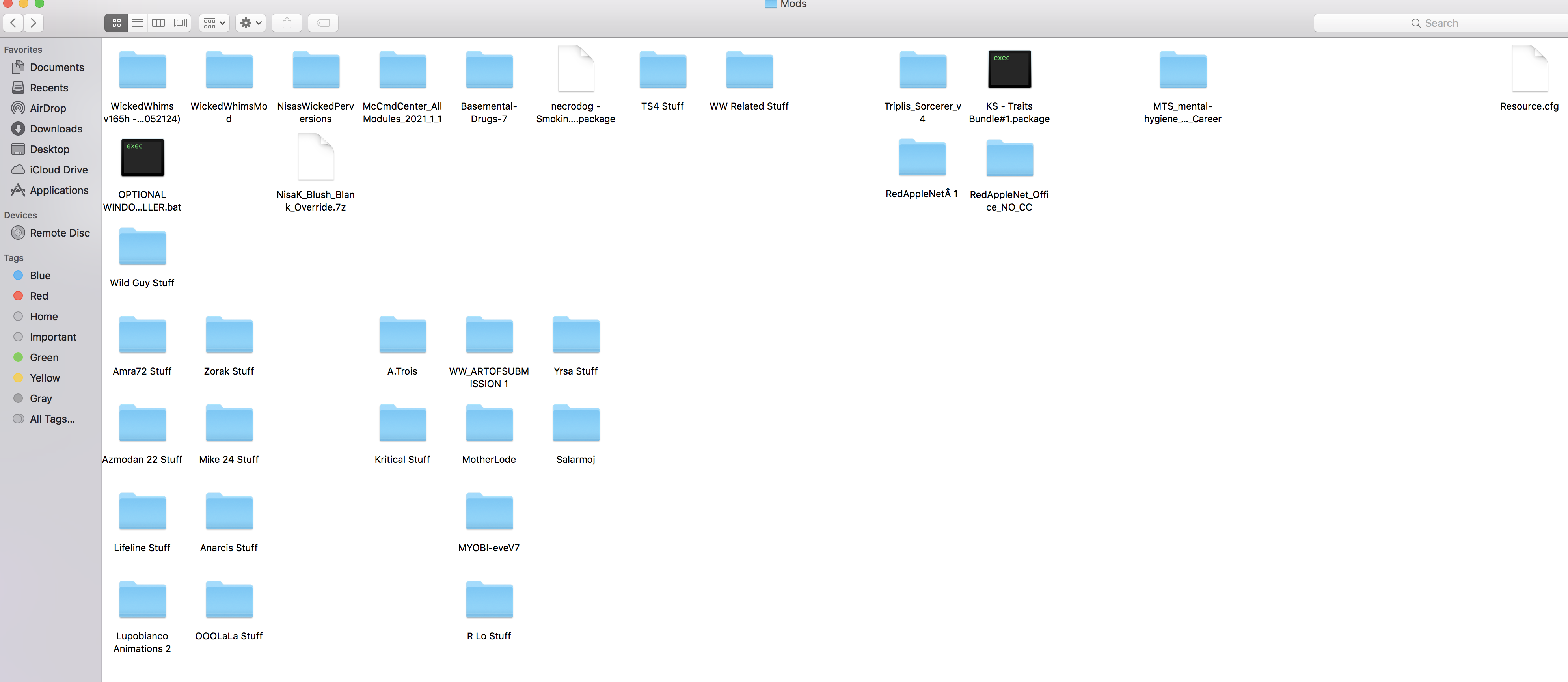Click the Edit Tags toolbar button
Image resolution: width=1568 pixels, height=682 pixels.
(323, 23)
